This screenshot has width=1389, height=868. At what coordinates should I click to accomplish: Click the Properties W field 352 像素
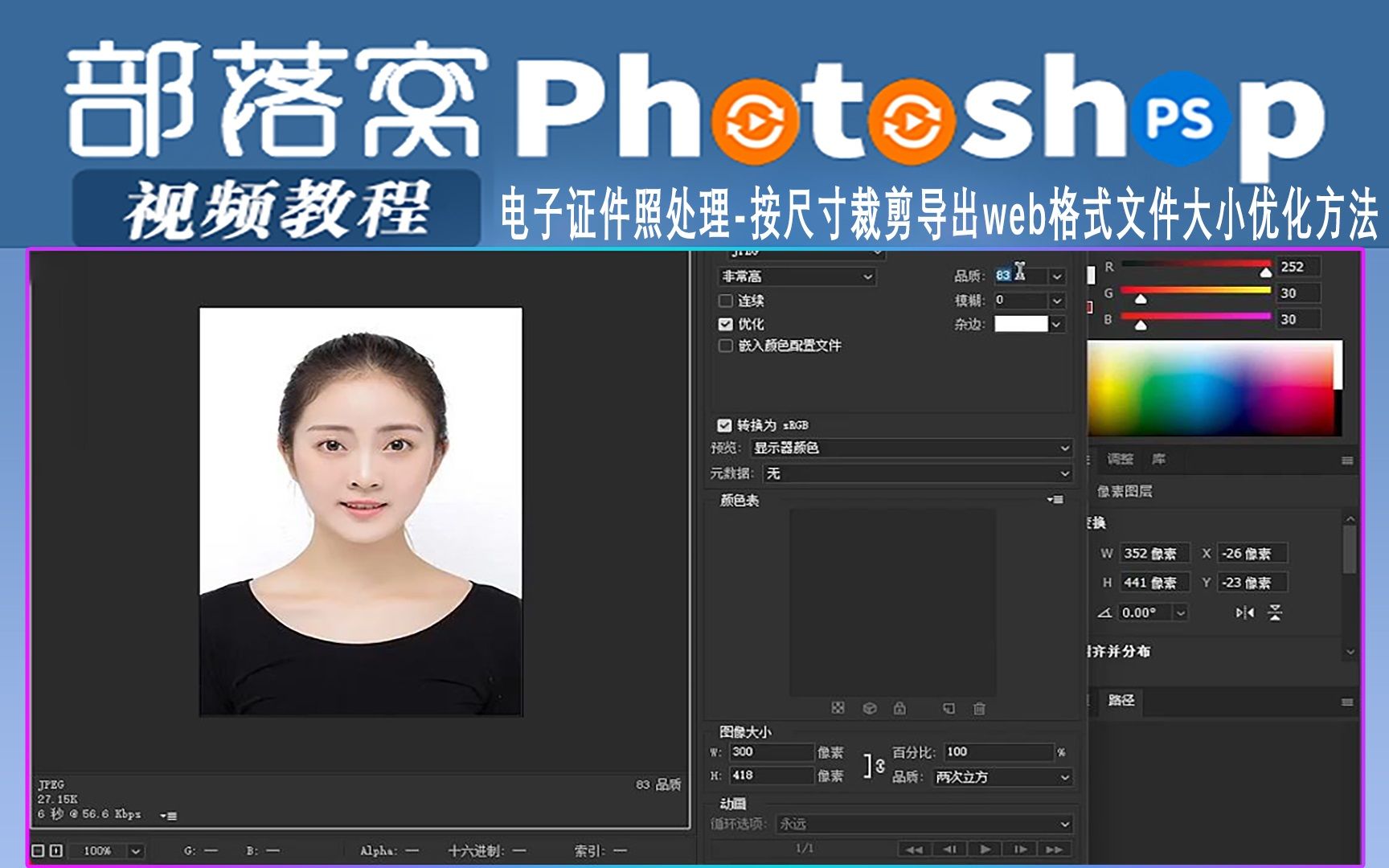click(x=1154, y=553)
